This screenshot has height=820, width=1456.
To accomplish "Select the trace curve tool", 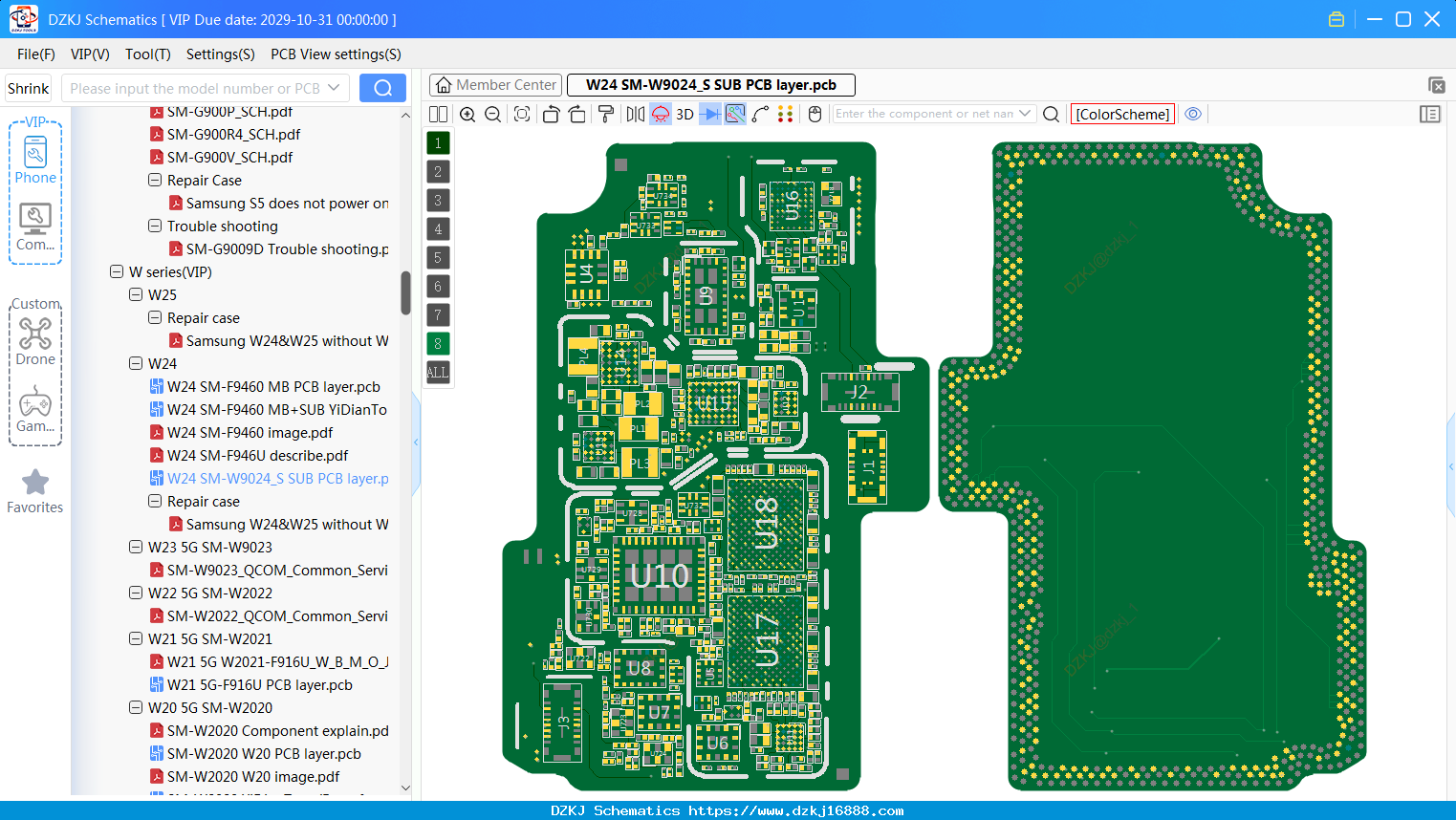I will pyautogui.click(x=761, y=114).
